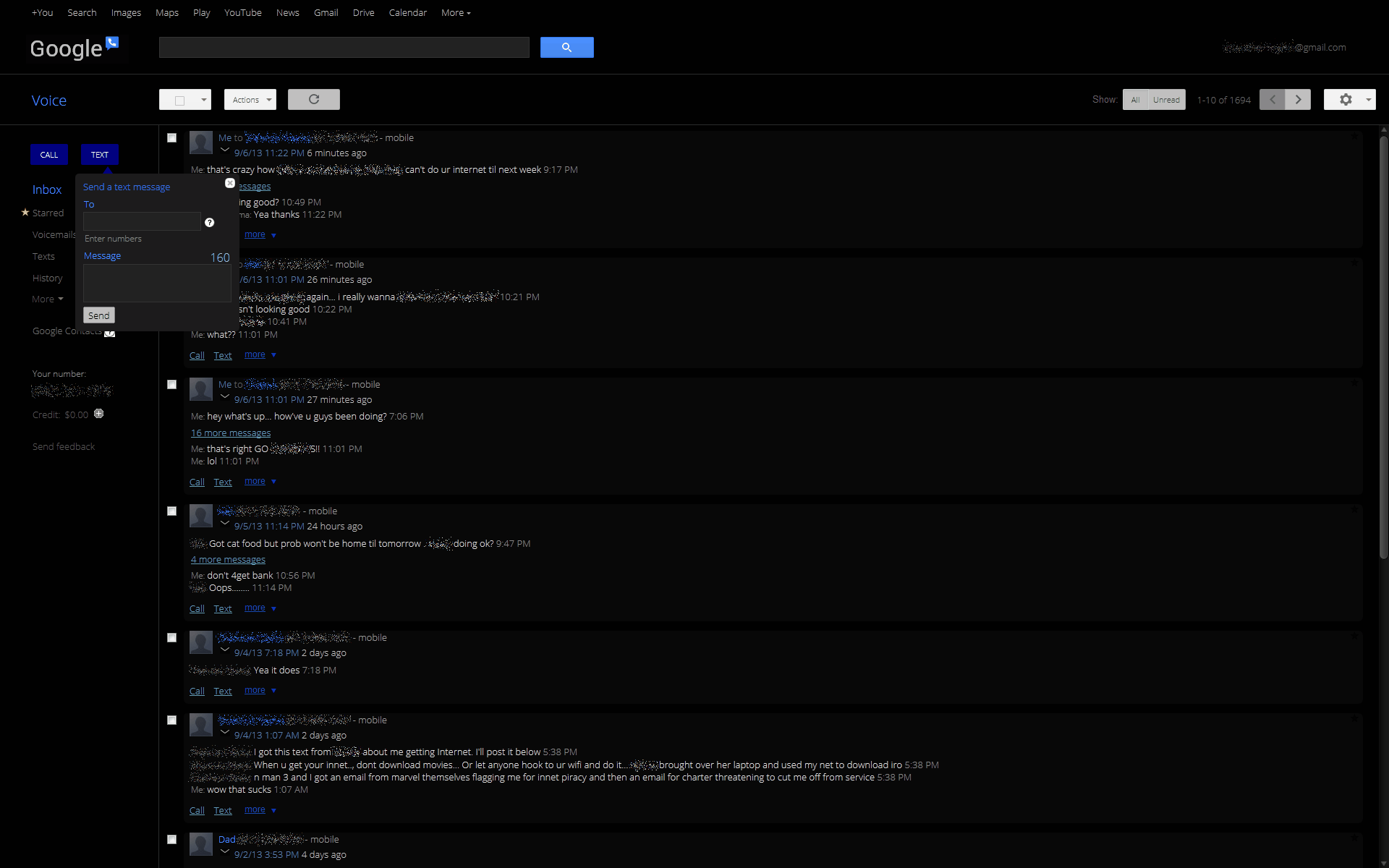Open settings with the gear icon
This screenshot has height=868, width=1389.
(1345, 99)
